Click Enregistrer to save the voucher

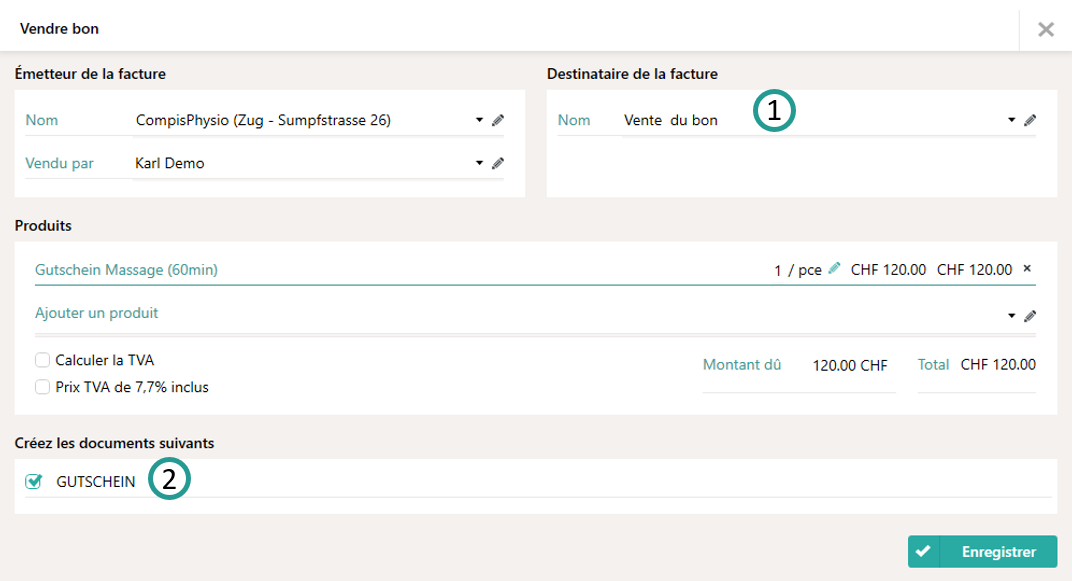tap(982, 551)
